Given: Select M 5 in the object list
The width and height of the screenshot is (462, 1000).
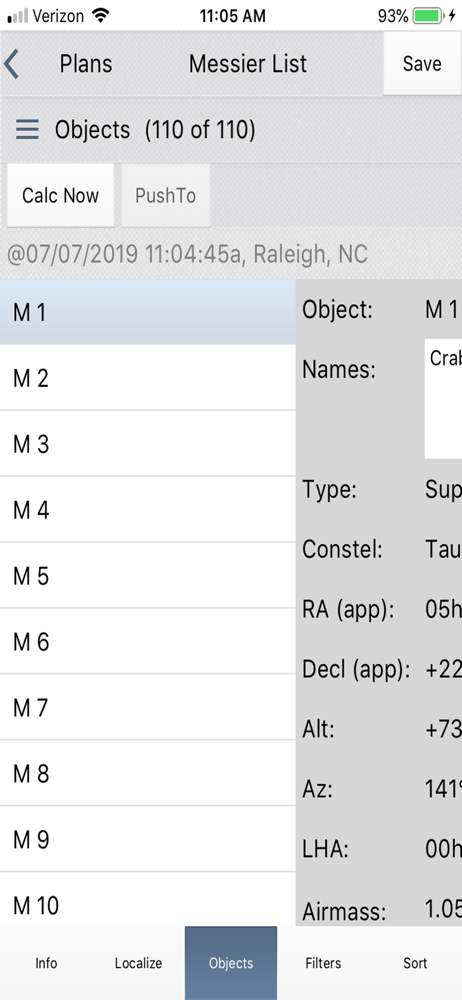Looking at the screenshot, I should (x=147, y=576).
